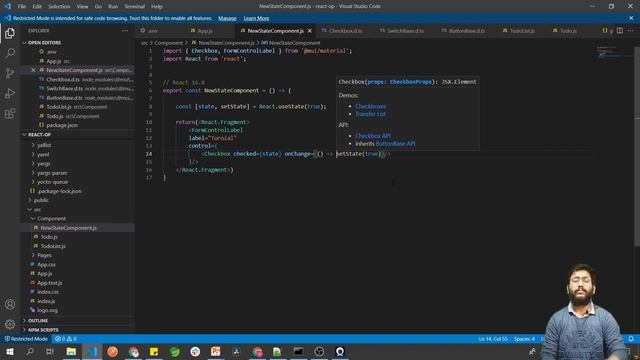Open the Task View taskbar icon
Screen dimensions: 640x360
(50, 351)
